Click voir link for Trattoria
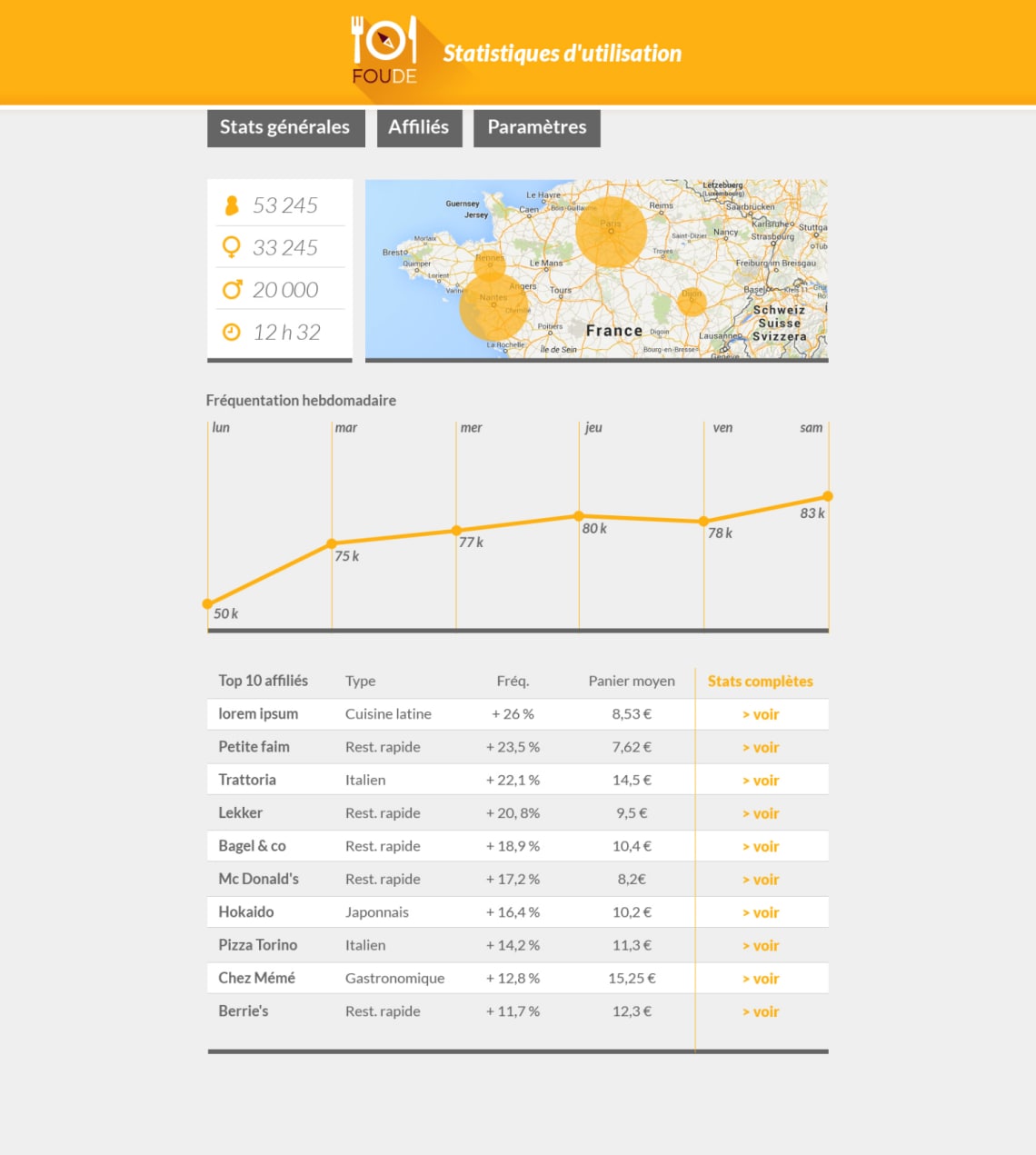Viewport: 1036px width, 1155px height. pyautogui.click(x=761, y=781)
